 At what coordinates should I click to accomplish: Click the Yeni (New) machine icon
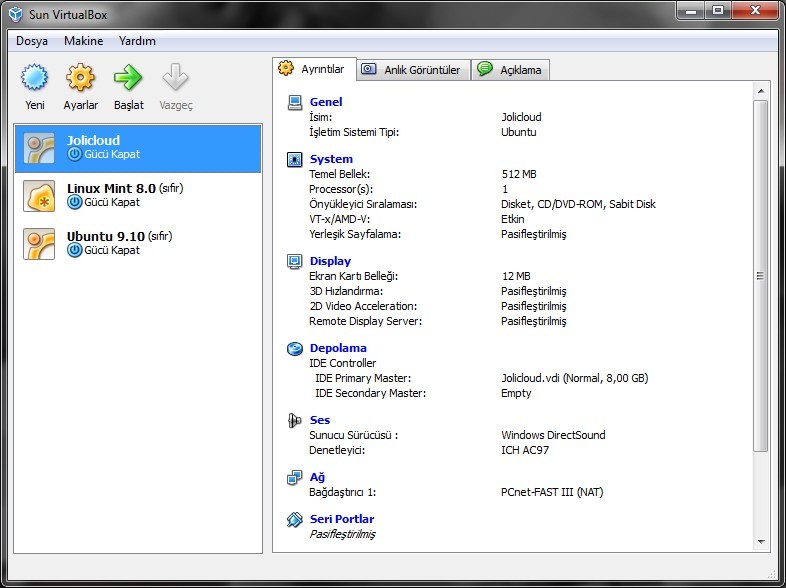point(35,77)
